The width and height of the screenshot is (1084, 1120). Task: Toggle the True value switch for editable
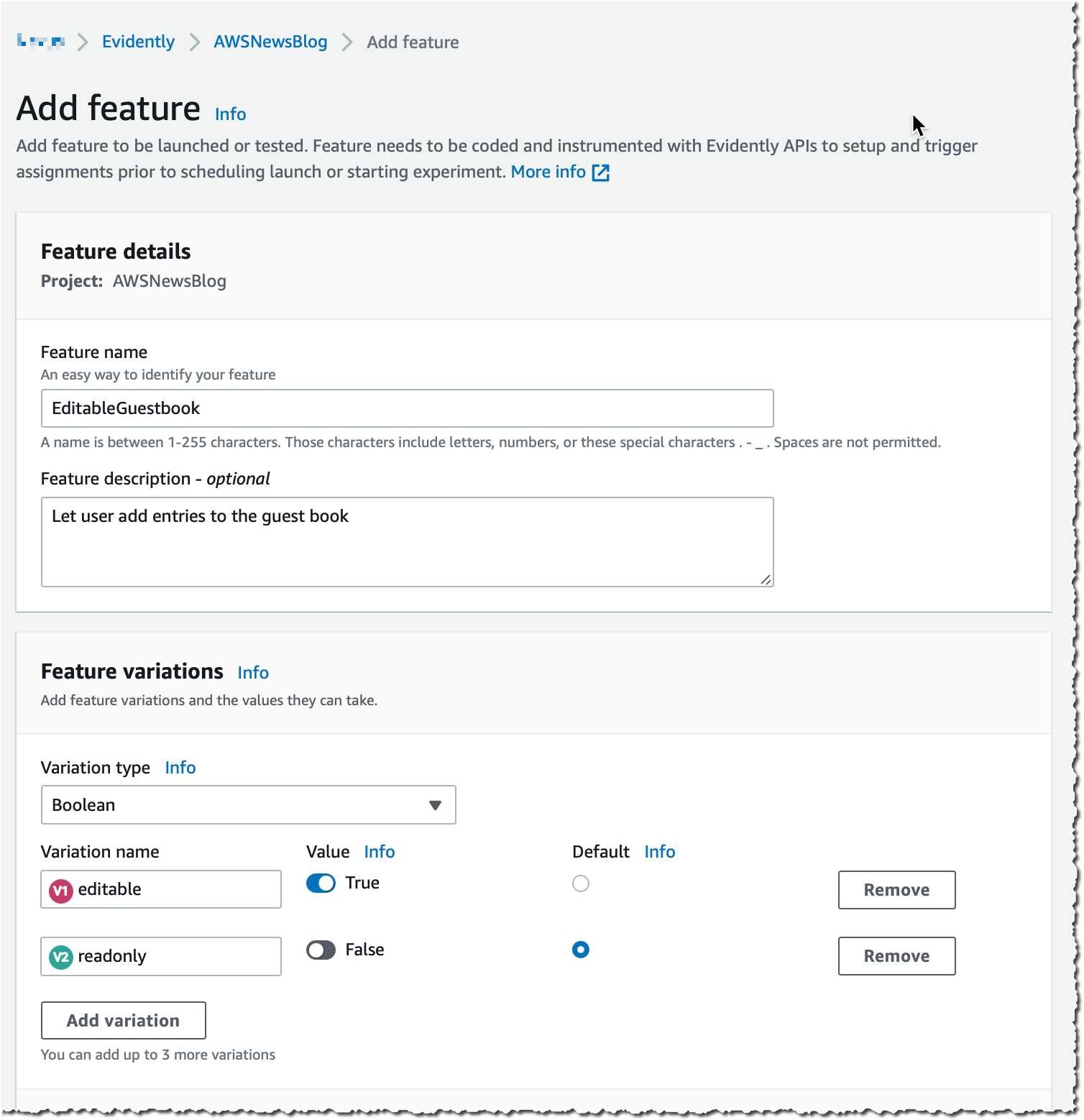(x=321, y=883)
